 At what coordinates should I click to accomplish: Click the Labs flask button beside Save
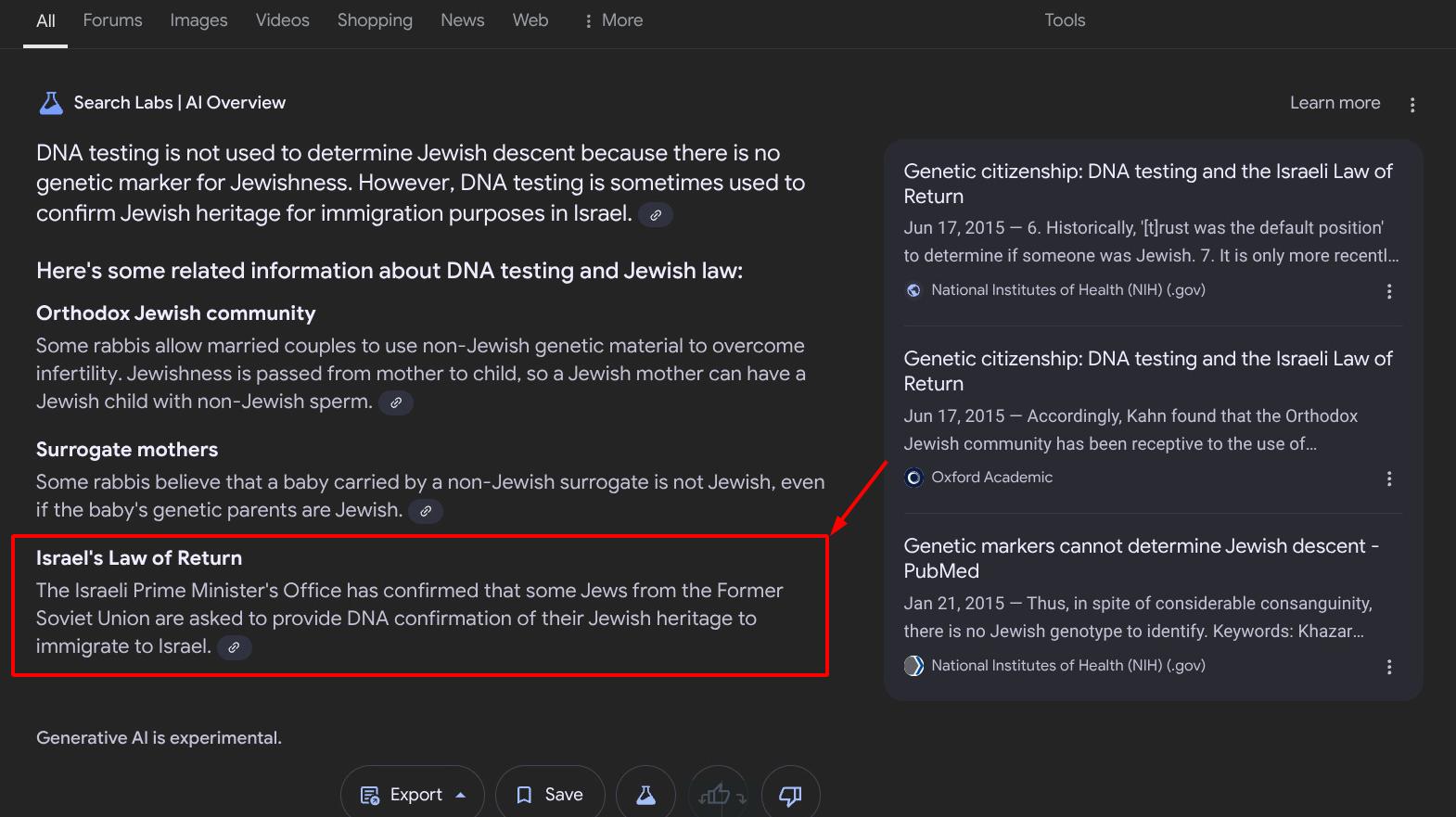(x=645, y=795)
